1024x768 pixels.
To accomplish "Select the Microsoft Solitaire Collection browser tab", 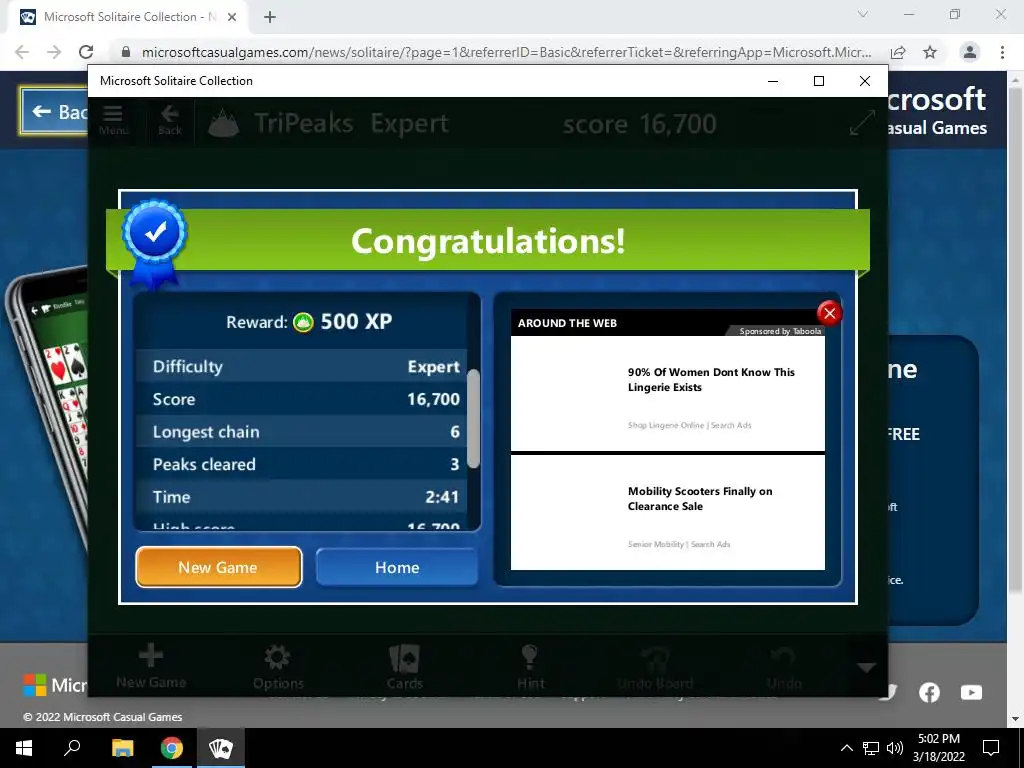I will tap(129, 18).
